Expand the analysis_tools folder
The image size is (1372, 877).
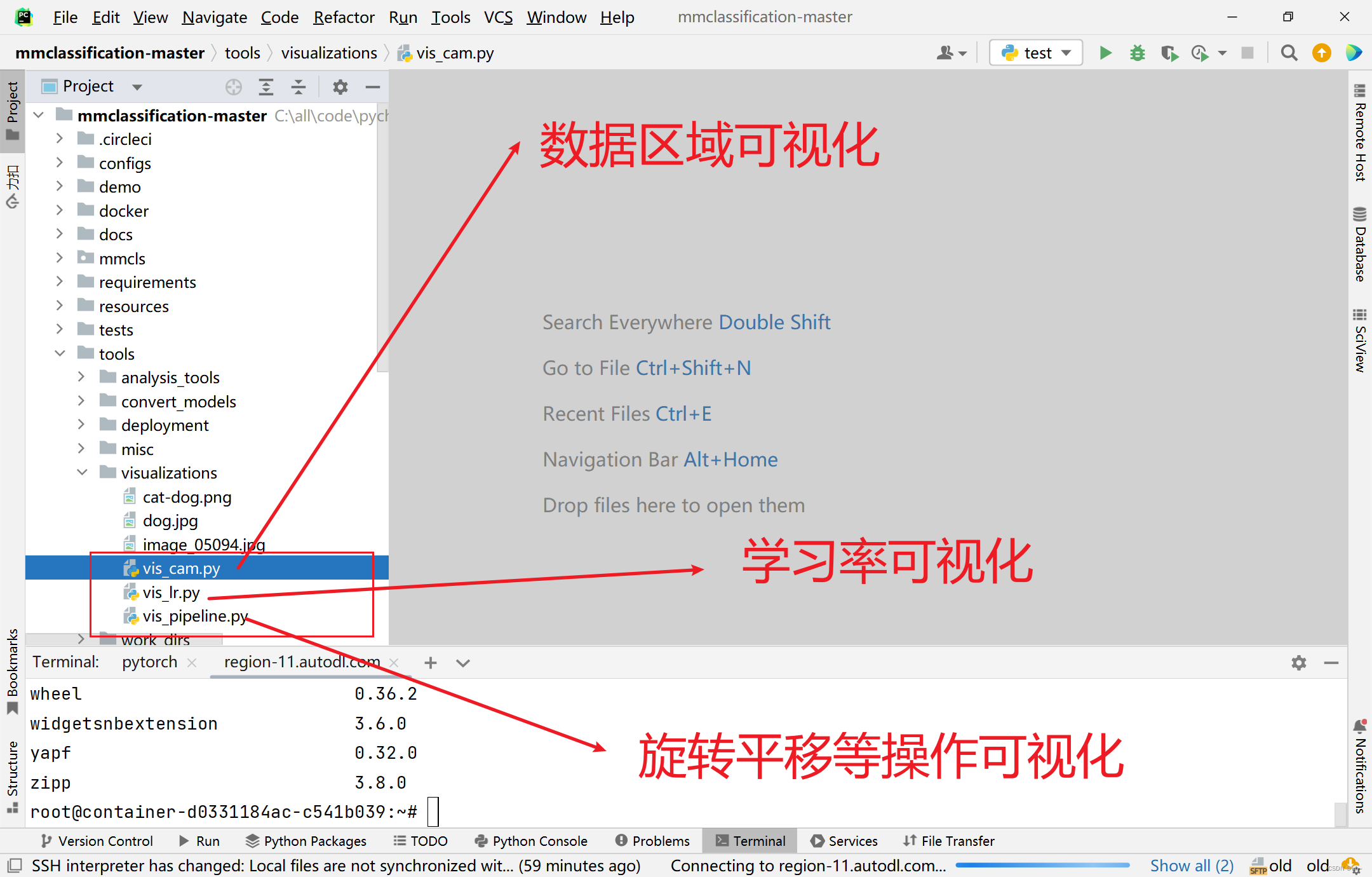(x=81, y=377)
